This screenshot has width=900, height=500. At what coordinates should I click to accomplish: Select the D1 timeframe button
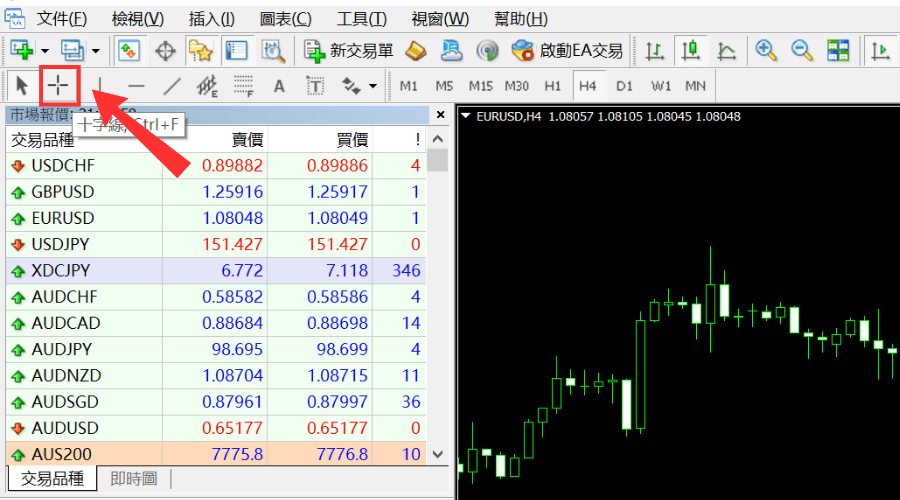pyautogui.click(x=624, y=86)
